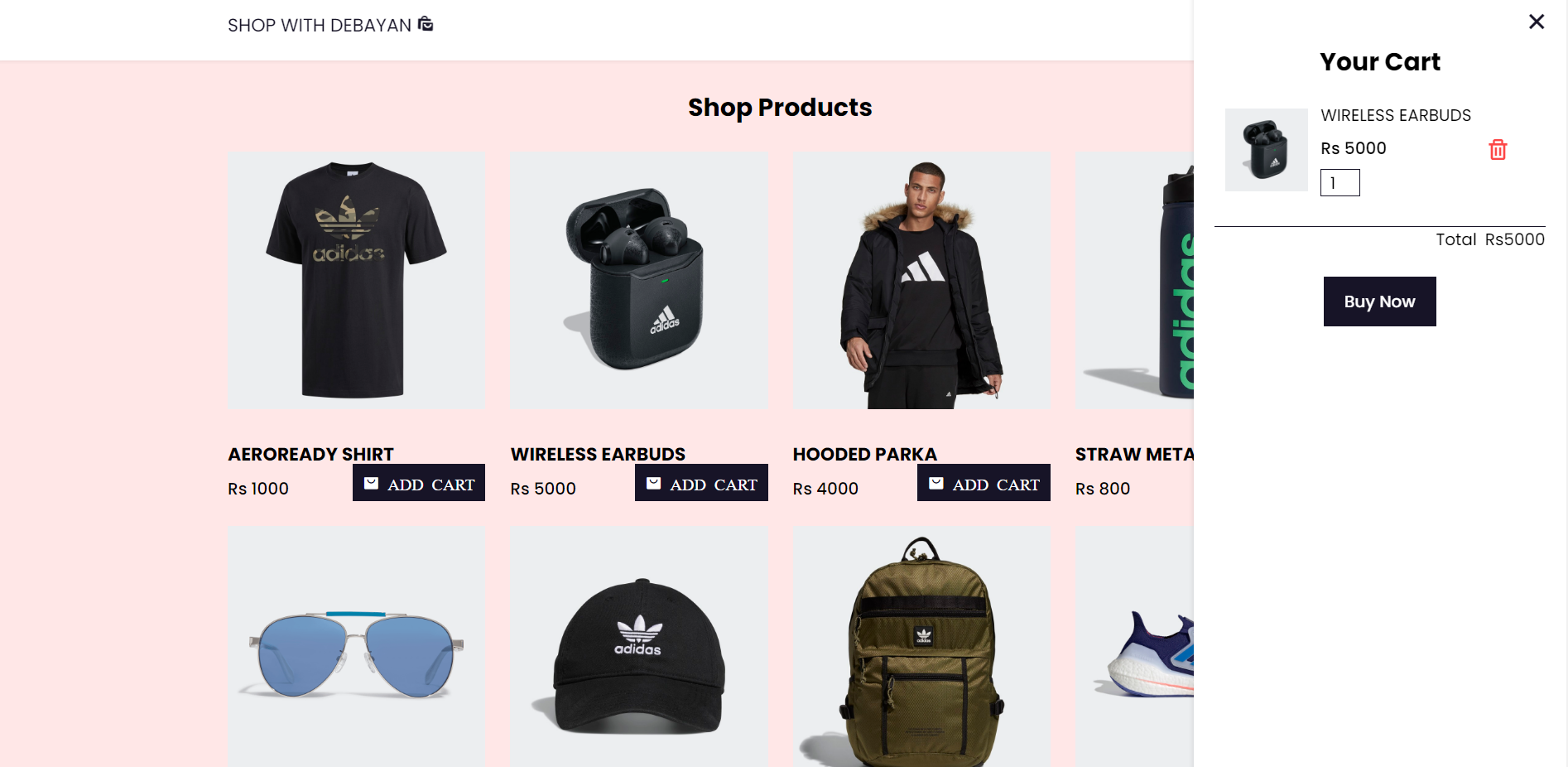This screenshot has width=1568, height=767.
Task: Add Aeroready Shirt to cart
Action: [419, 483]
